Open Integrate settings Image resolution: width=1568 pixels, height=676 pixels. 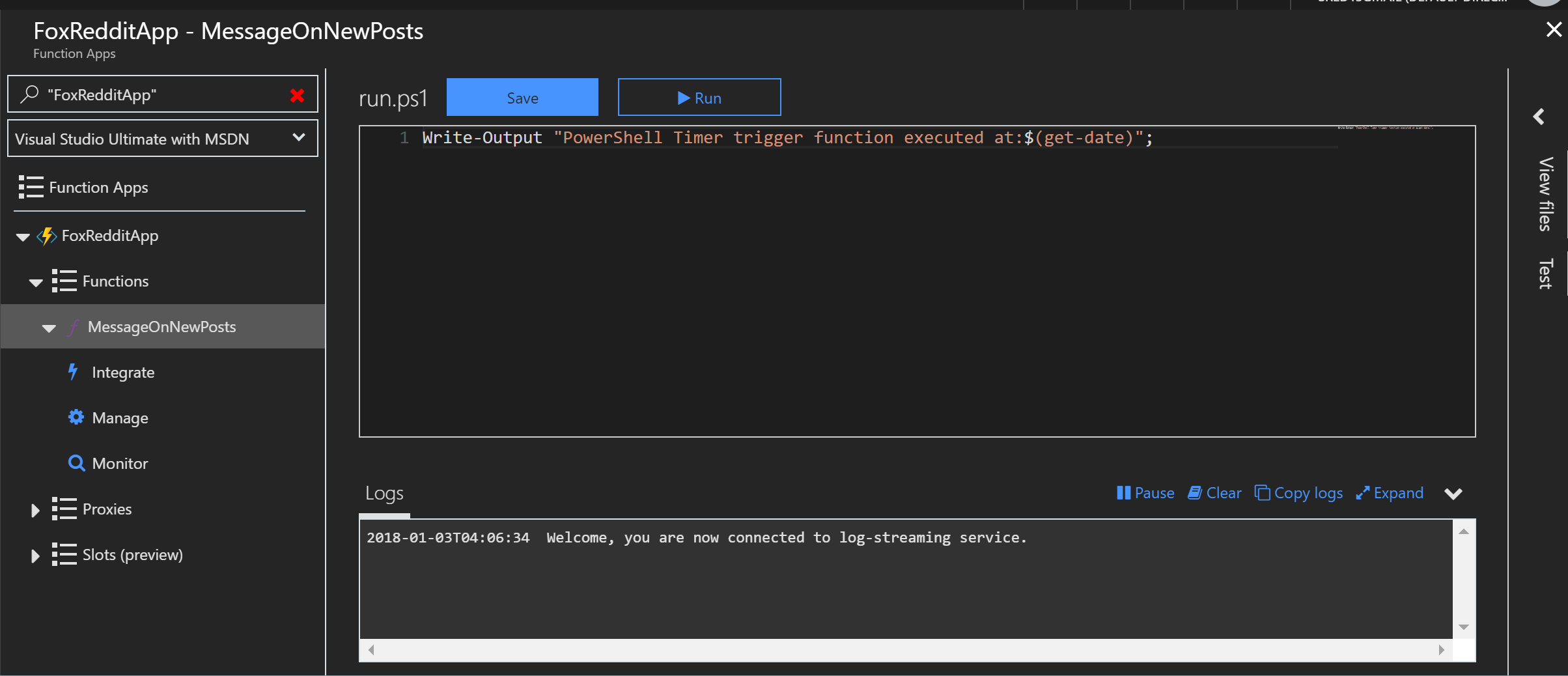[123, 373]
